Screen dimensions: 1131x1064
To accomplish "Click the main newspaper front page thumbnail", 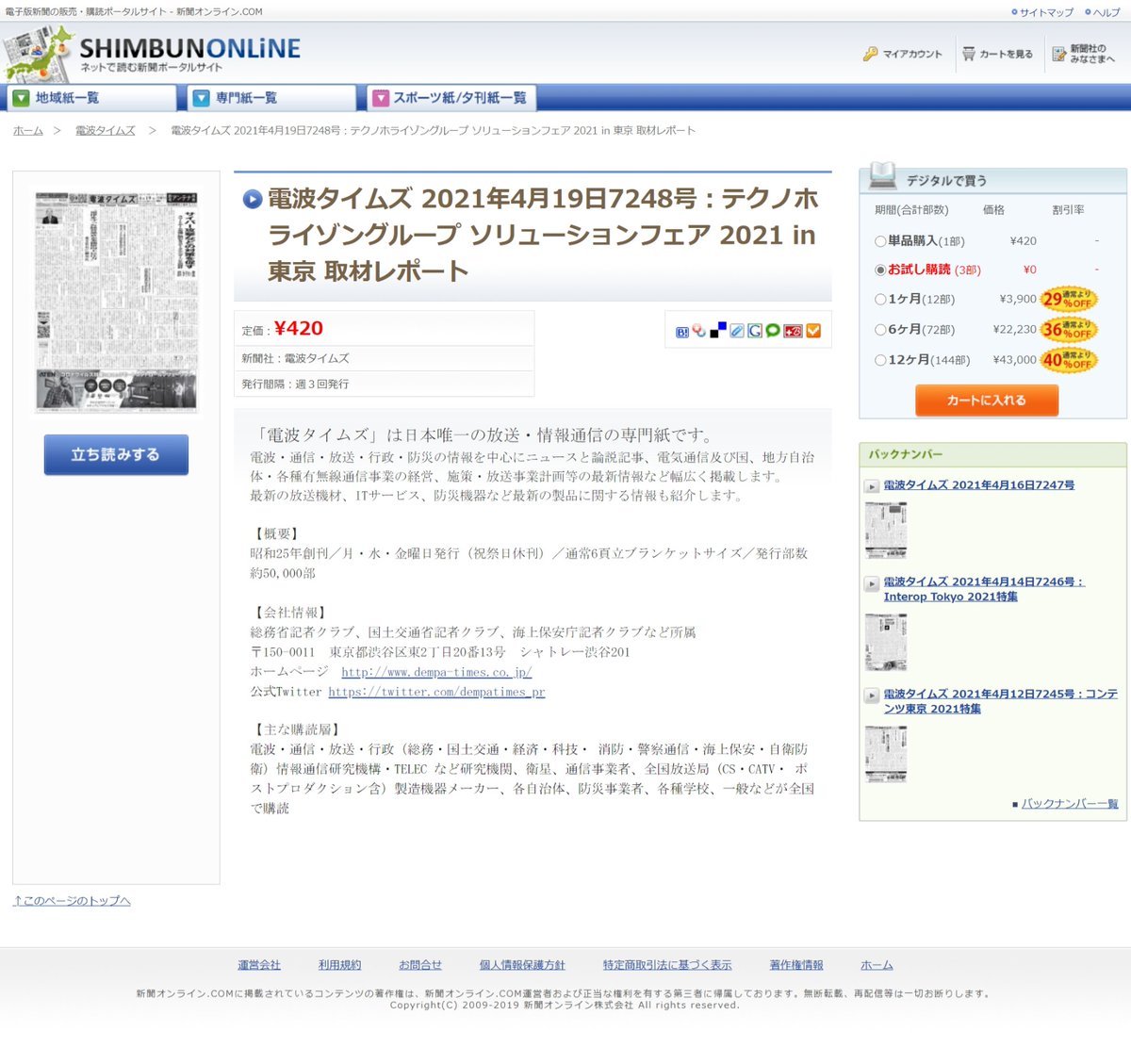I will point(117,302).
